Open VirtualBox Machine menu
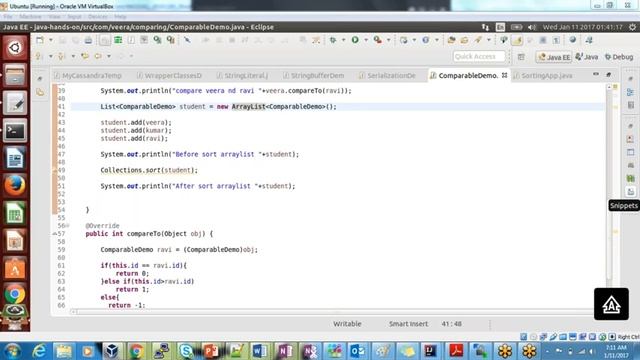 31,17
